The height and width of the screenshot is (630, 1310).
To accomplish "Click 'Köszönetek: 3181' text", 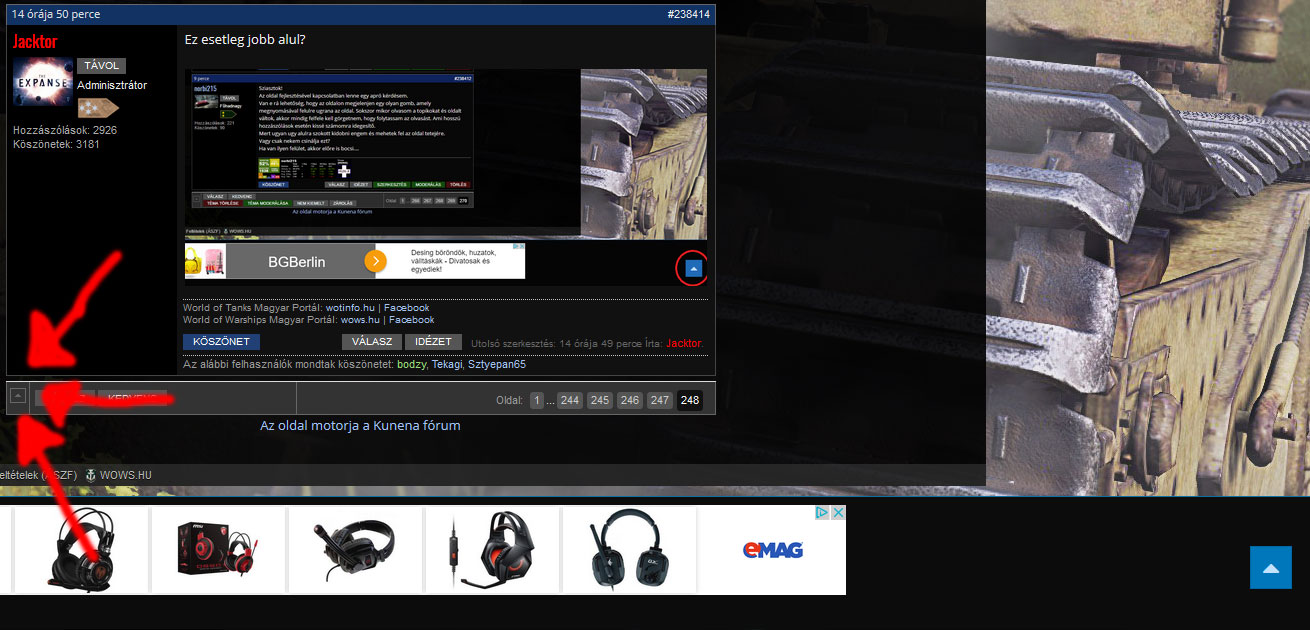I will [x=56, y=144].
